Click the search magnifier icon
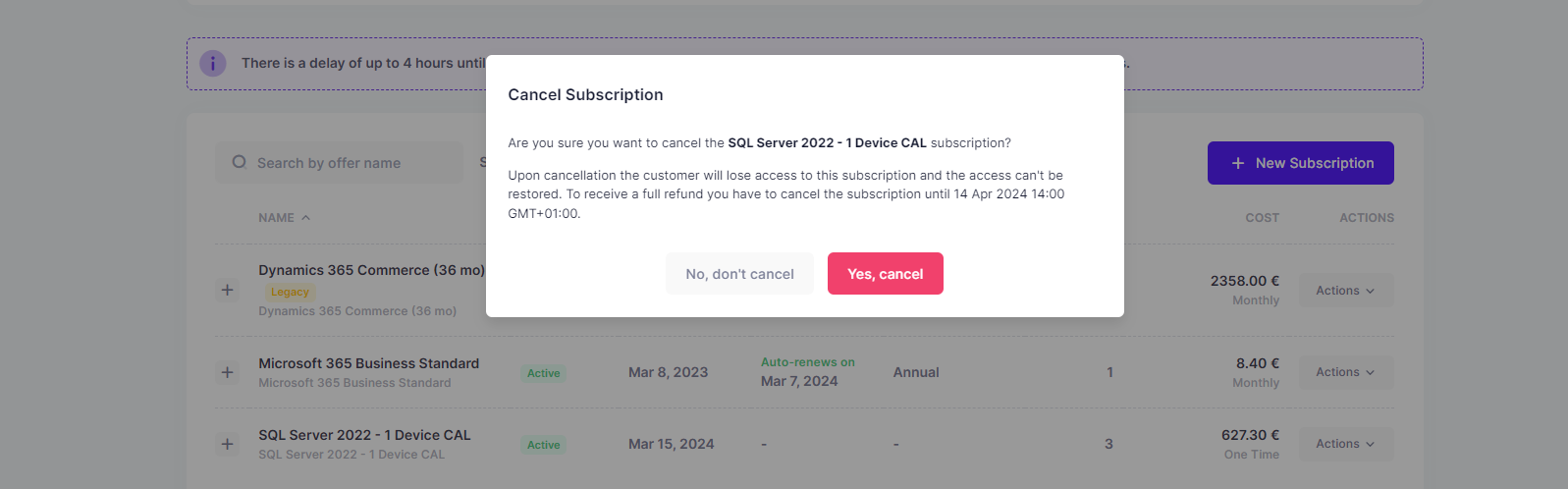The height and width of the screenshot is (489, 1568). pos(239,162)
